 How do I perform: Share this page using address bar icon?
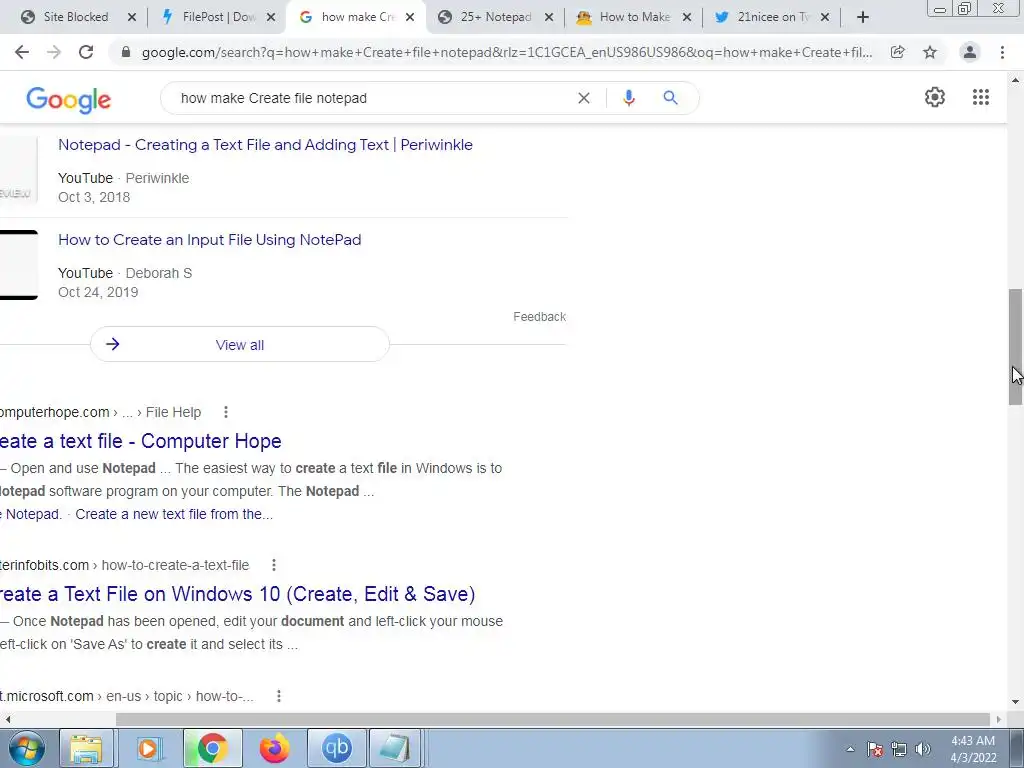(898, 52)
